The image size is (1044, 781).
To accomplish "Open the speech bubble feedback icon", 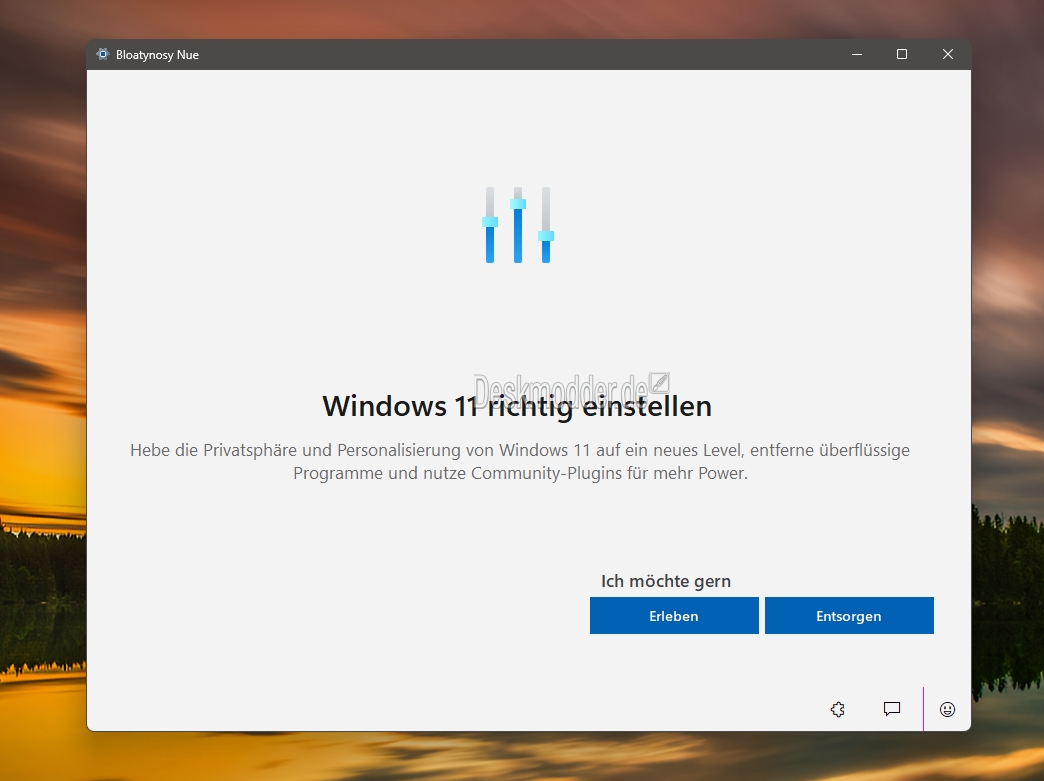I will [x=892, y=709].
